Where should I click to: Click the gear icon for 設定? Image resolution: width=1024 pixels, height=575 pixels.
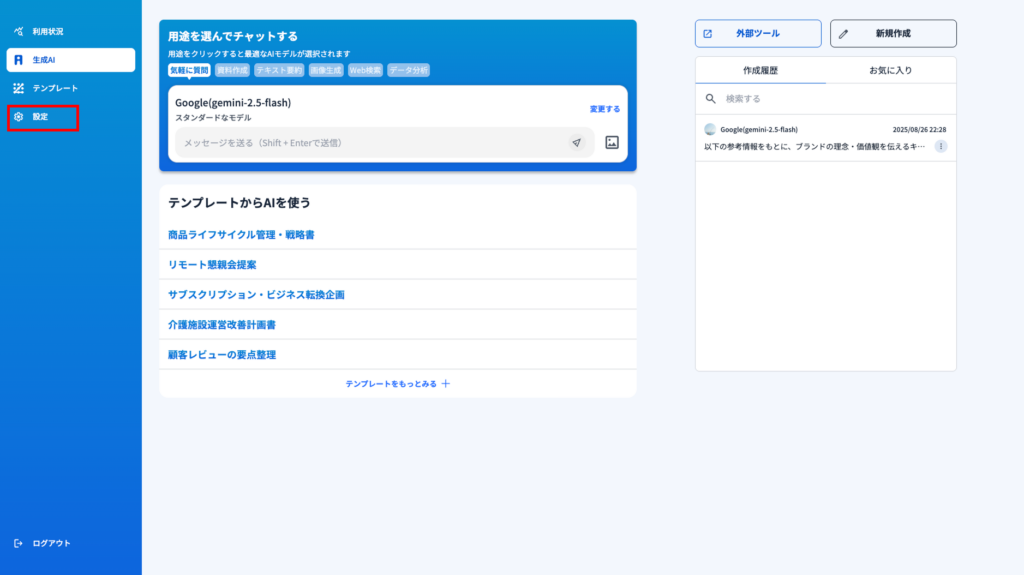(x=18, y=117)
